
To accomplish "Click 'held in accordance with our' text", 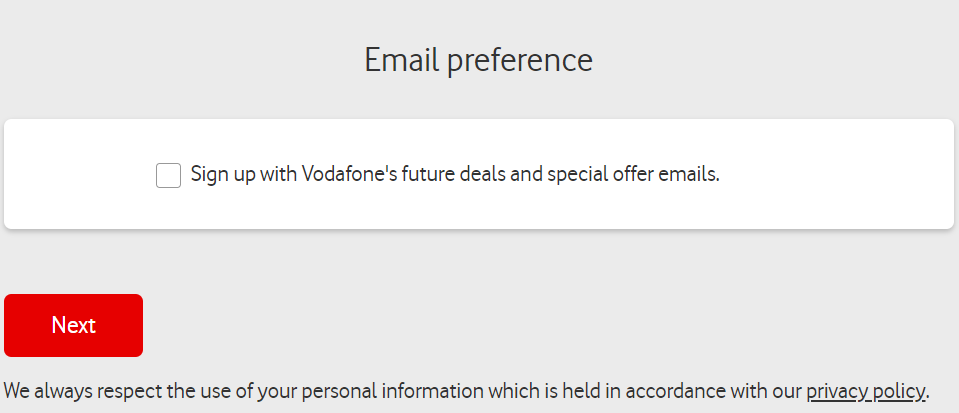I will pos(682,391).
